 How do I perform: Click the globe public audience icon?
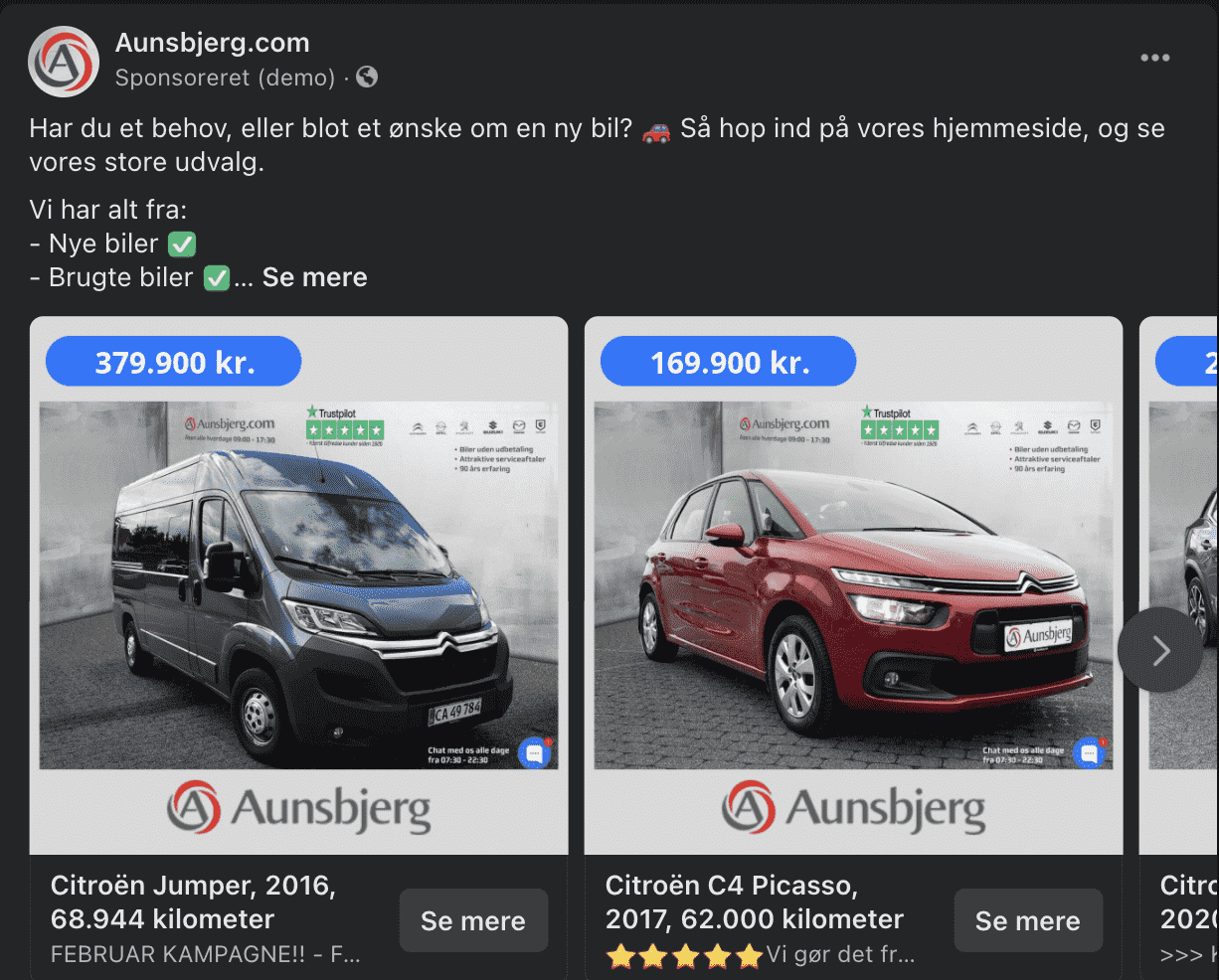(x=367, y=77)
